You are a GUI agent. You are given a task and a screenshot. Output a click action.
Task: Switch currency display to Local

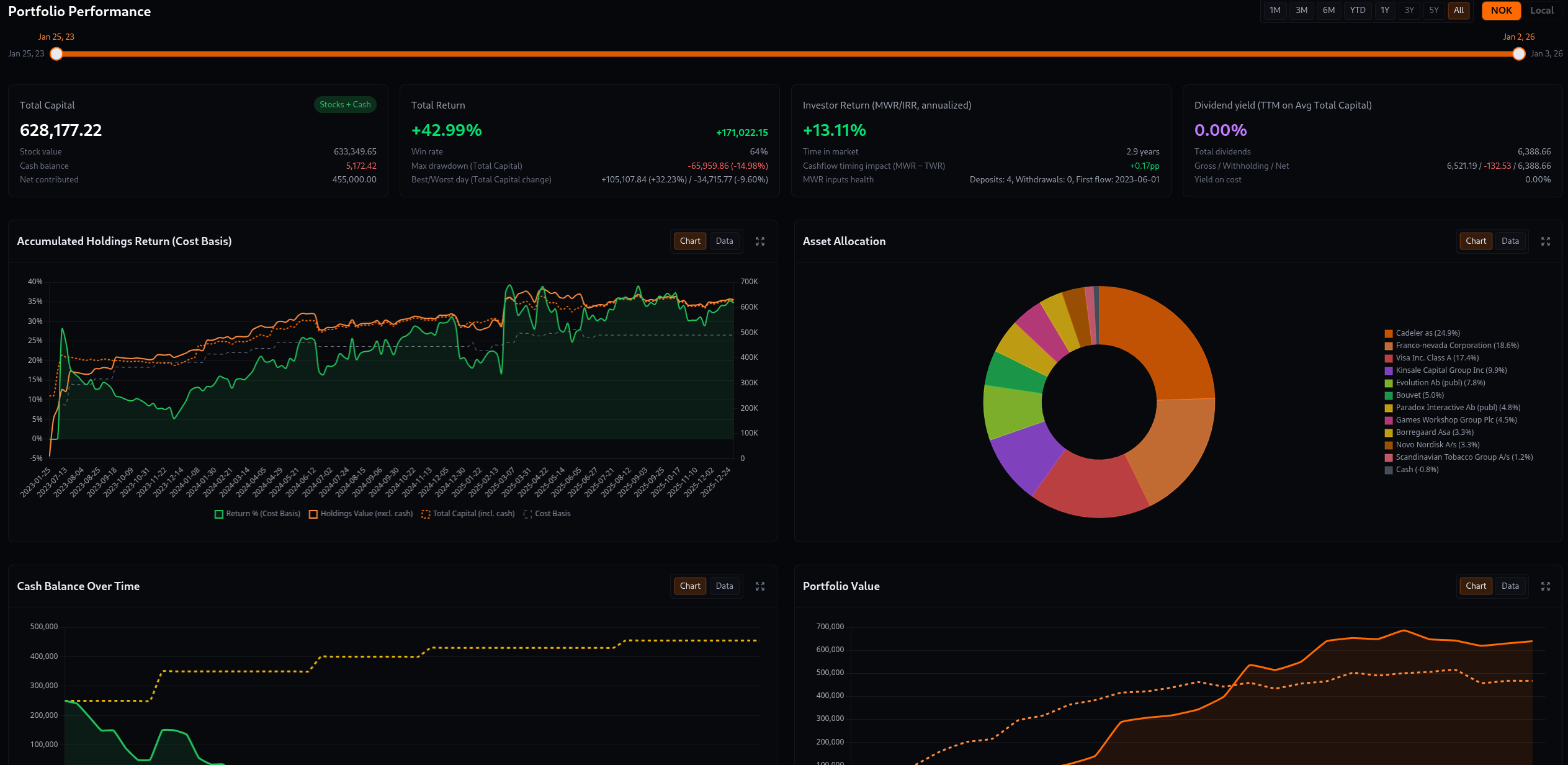tap(1541, 11)
